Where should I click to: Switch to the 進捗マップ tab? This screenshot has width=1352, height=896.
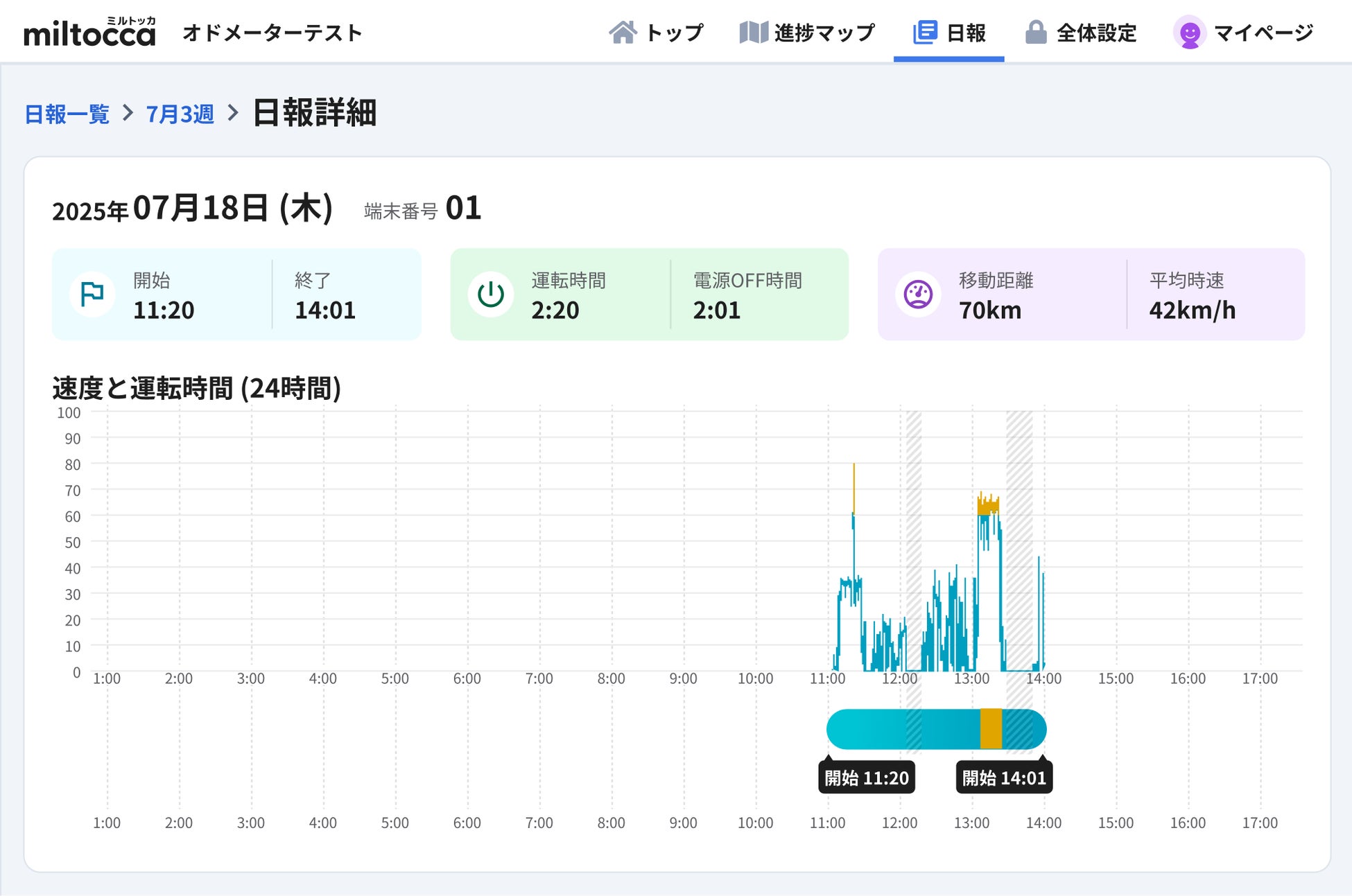(x=824, y=33)
